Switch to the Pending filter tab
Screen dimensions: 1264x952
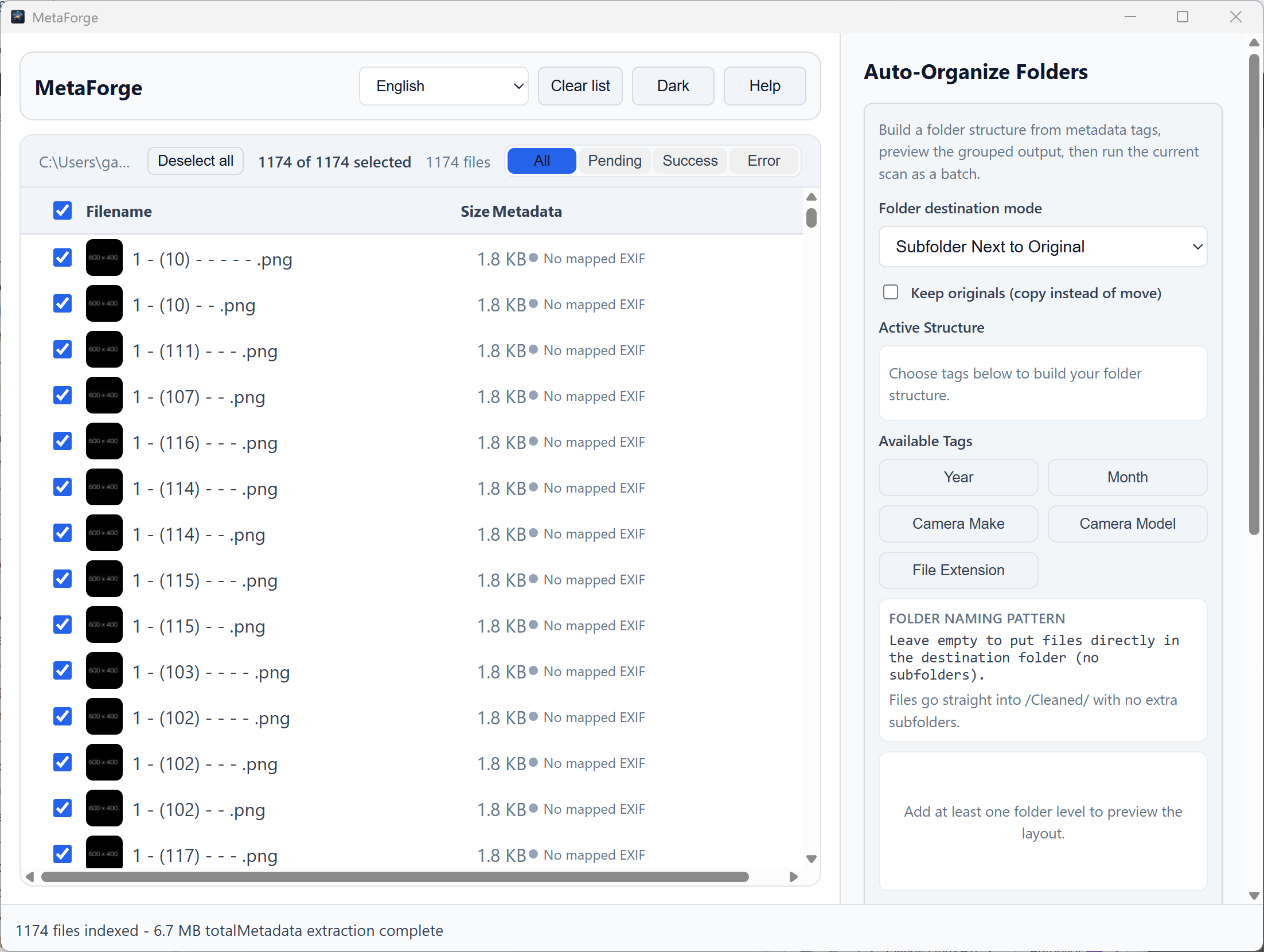(615, 161)
